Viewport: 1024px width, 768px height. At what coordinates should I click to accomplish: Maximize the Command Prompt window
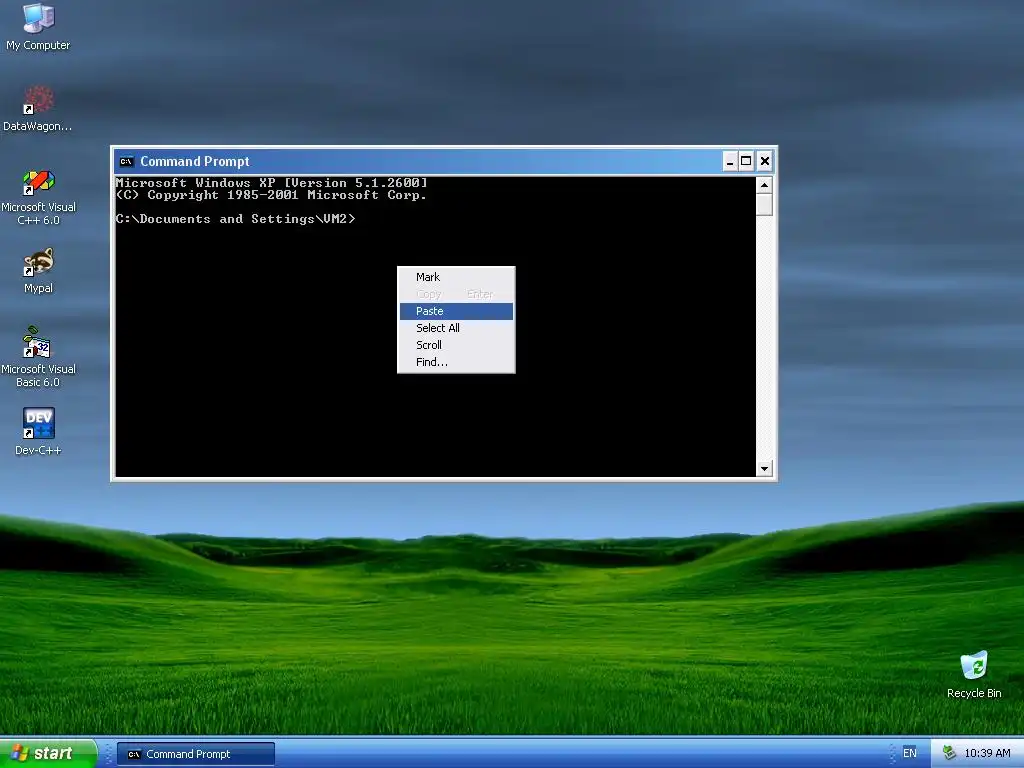tap(746, 161)
